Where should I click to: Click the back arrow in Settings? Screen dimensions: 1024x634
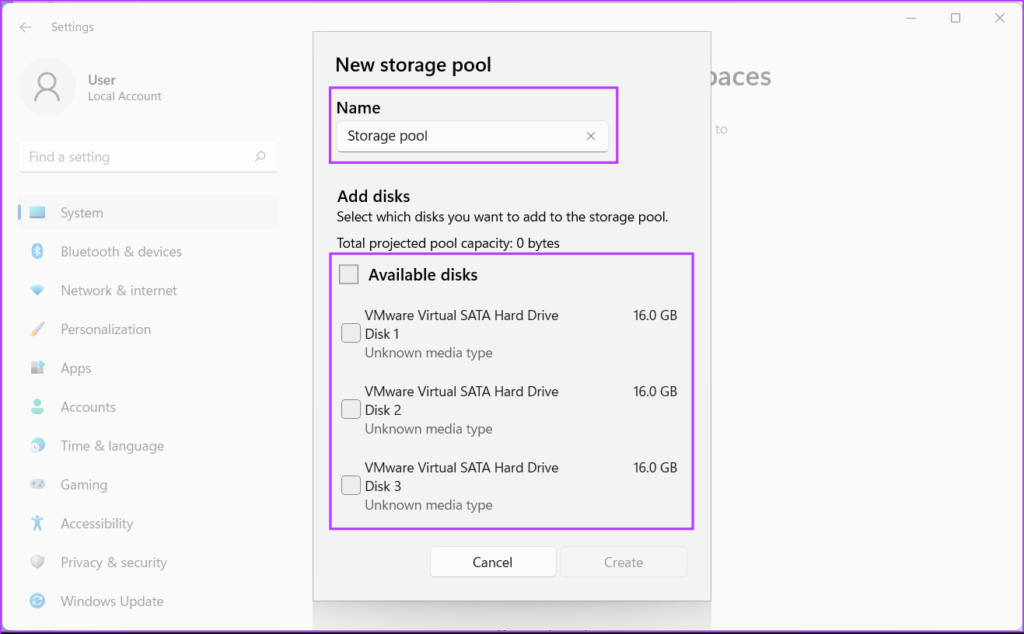click(x=26, y=27)
